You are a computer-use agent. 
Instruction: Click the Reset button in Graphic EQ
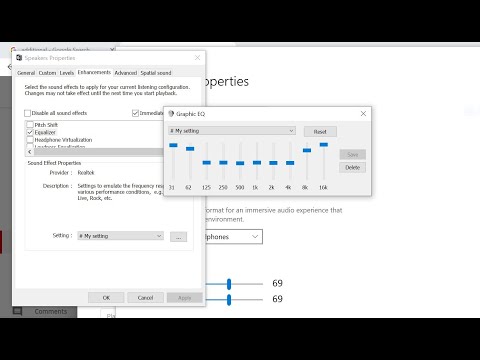point(320,132)
